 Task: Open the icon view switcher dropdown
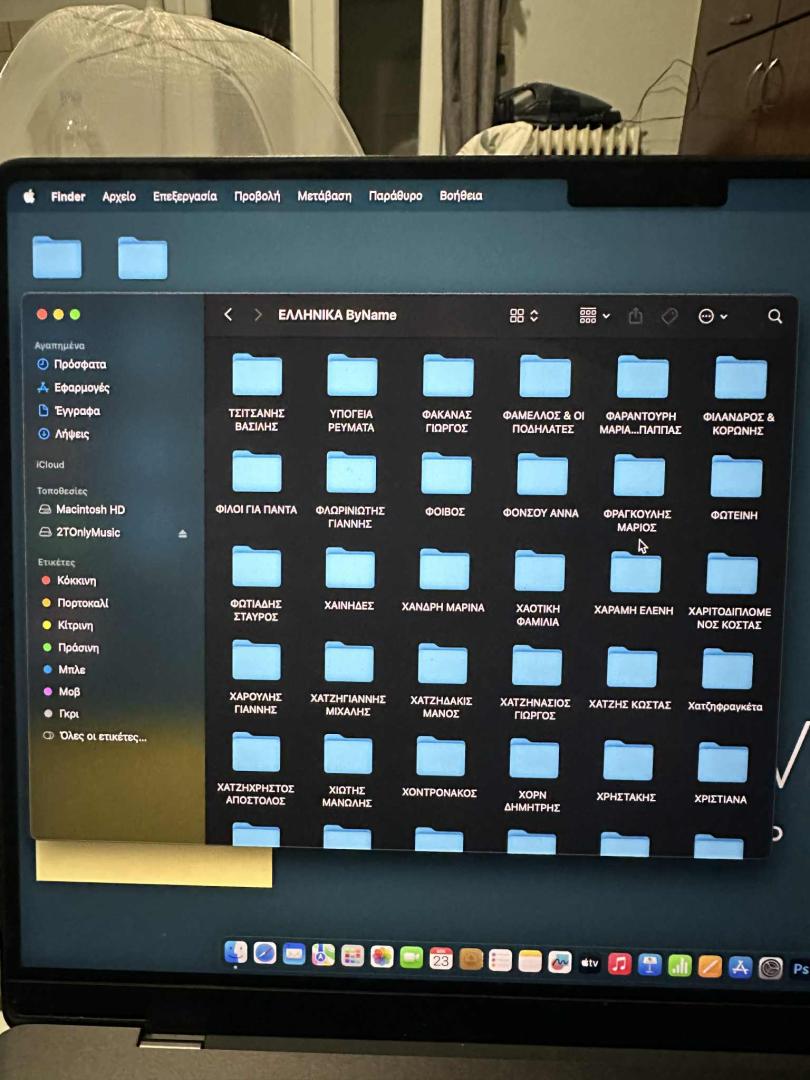[523, 316]
